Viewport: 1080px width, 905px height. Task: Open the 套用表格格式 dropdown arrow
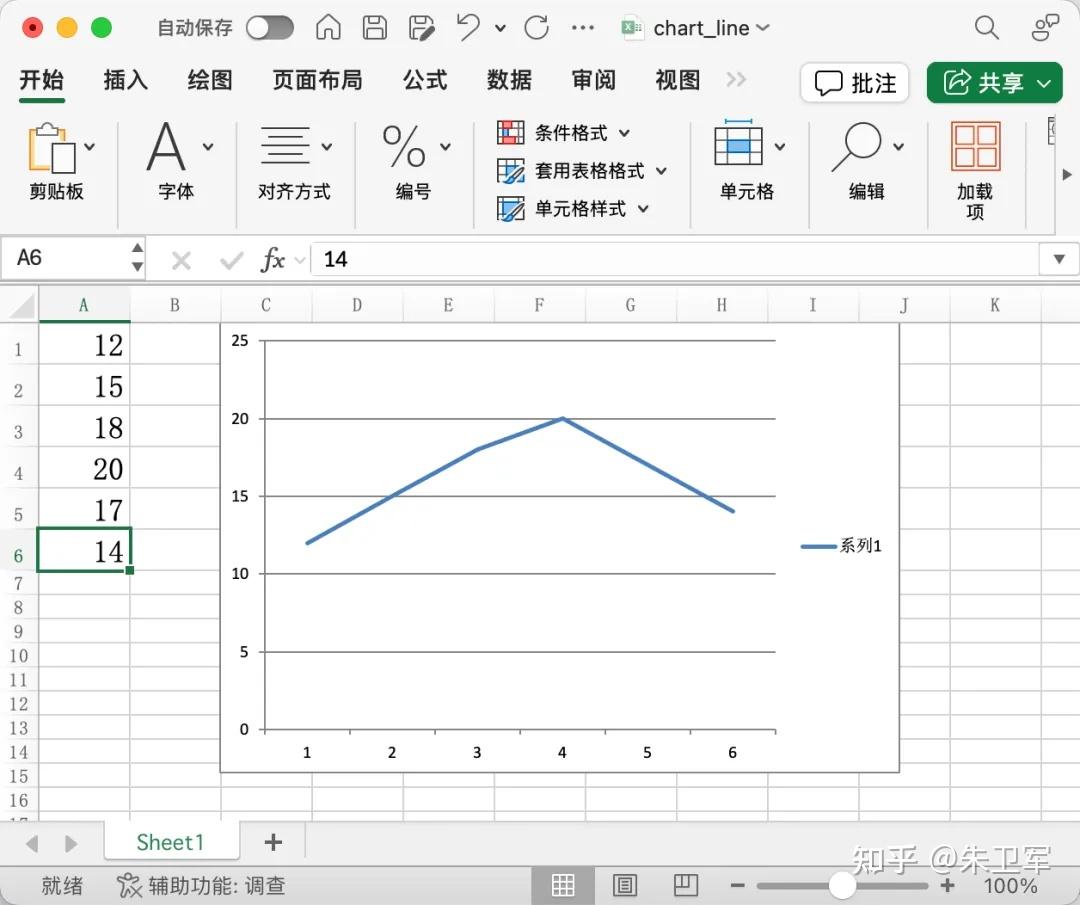click(660, 171)
